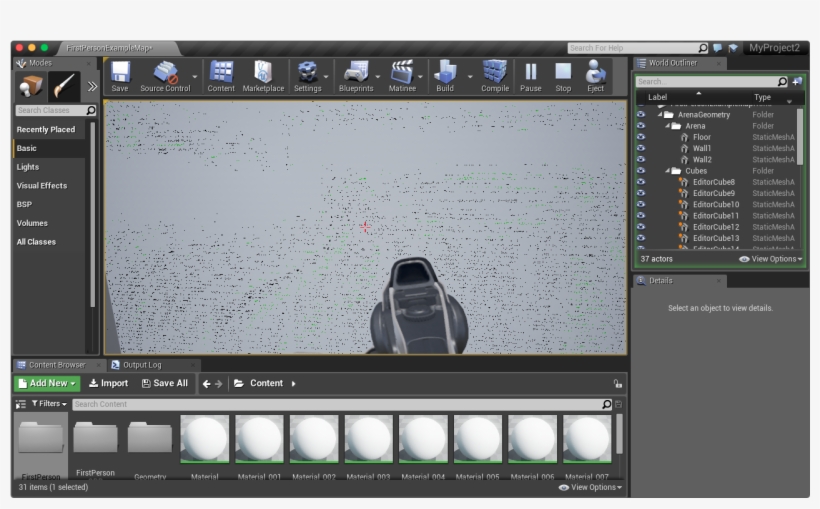Select the Paint mode brush icon

click(64, 86)
